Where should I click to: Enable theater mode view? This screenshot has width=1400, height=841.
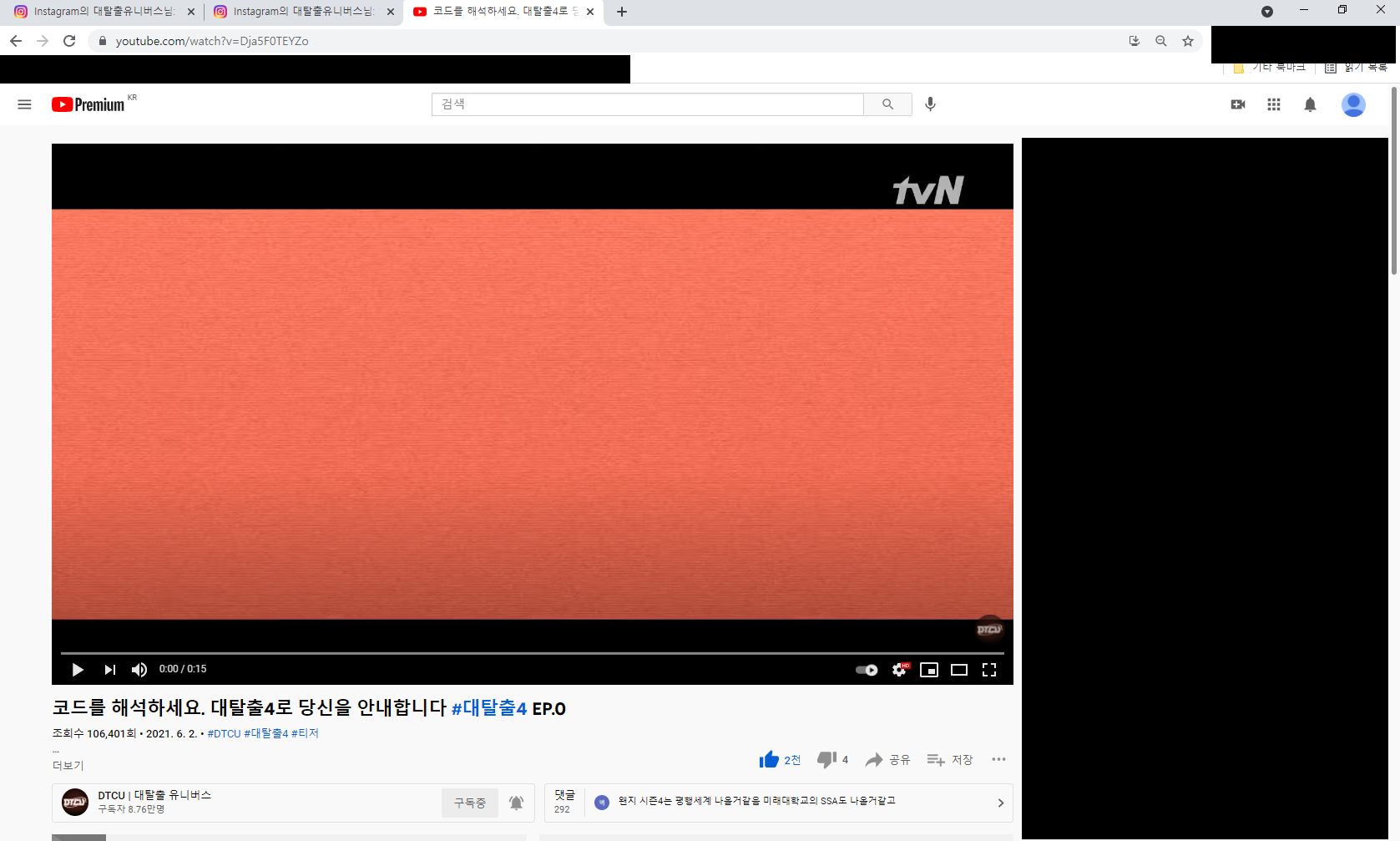pos(959,670)
